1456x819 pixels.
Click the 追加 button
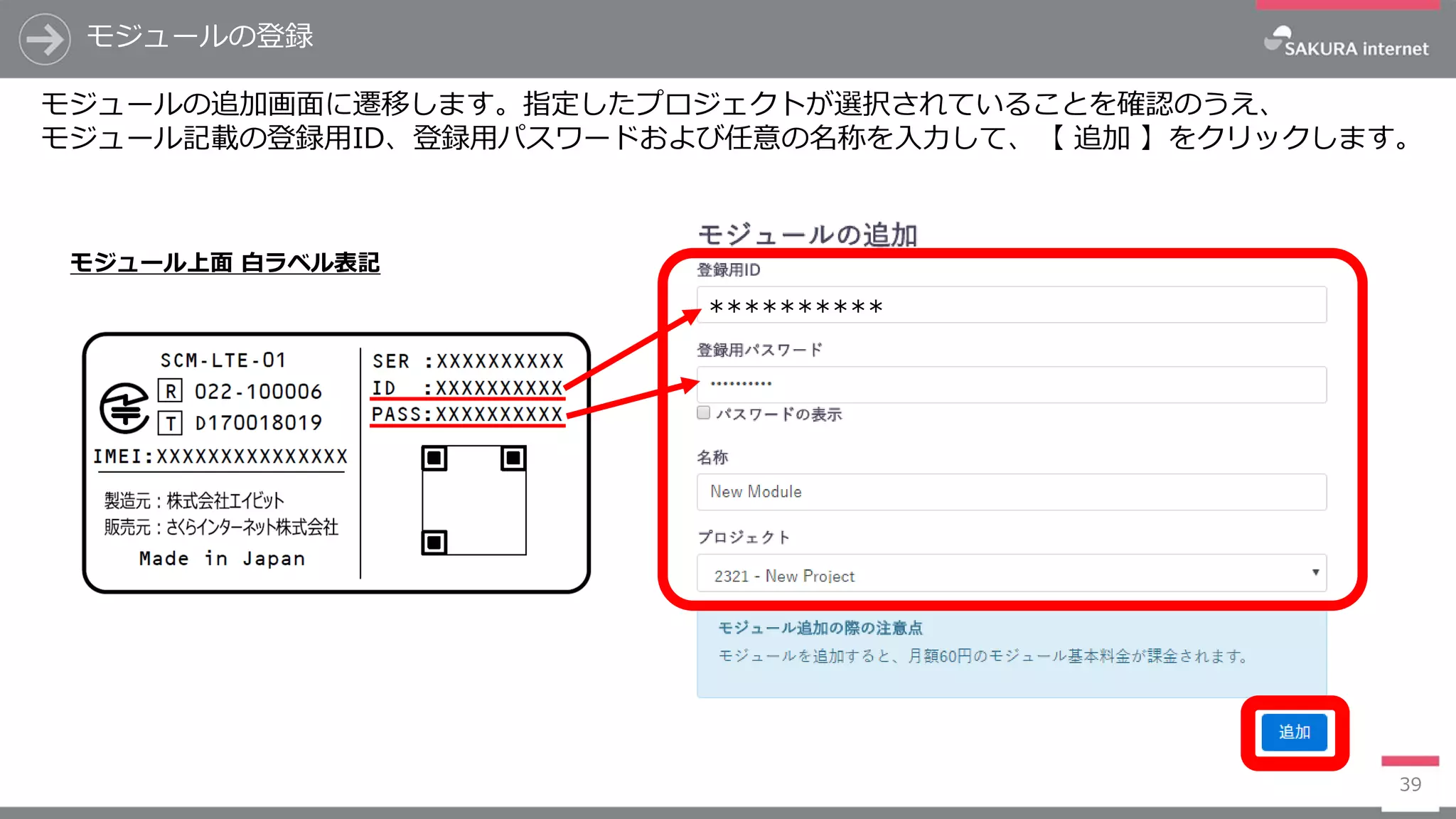(1294, 732)
